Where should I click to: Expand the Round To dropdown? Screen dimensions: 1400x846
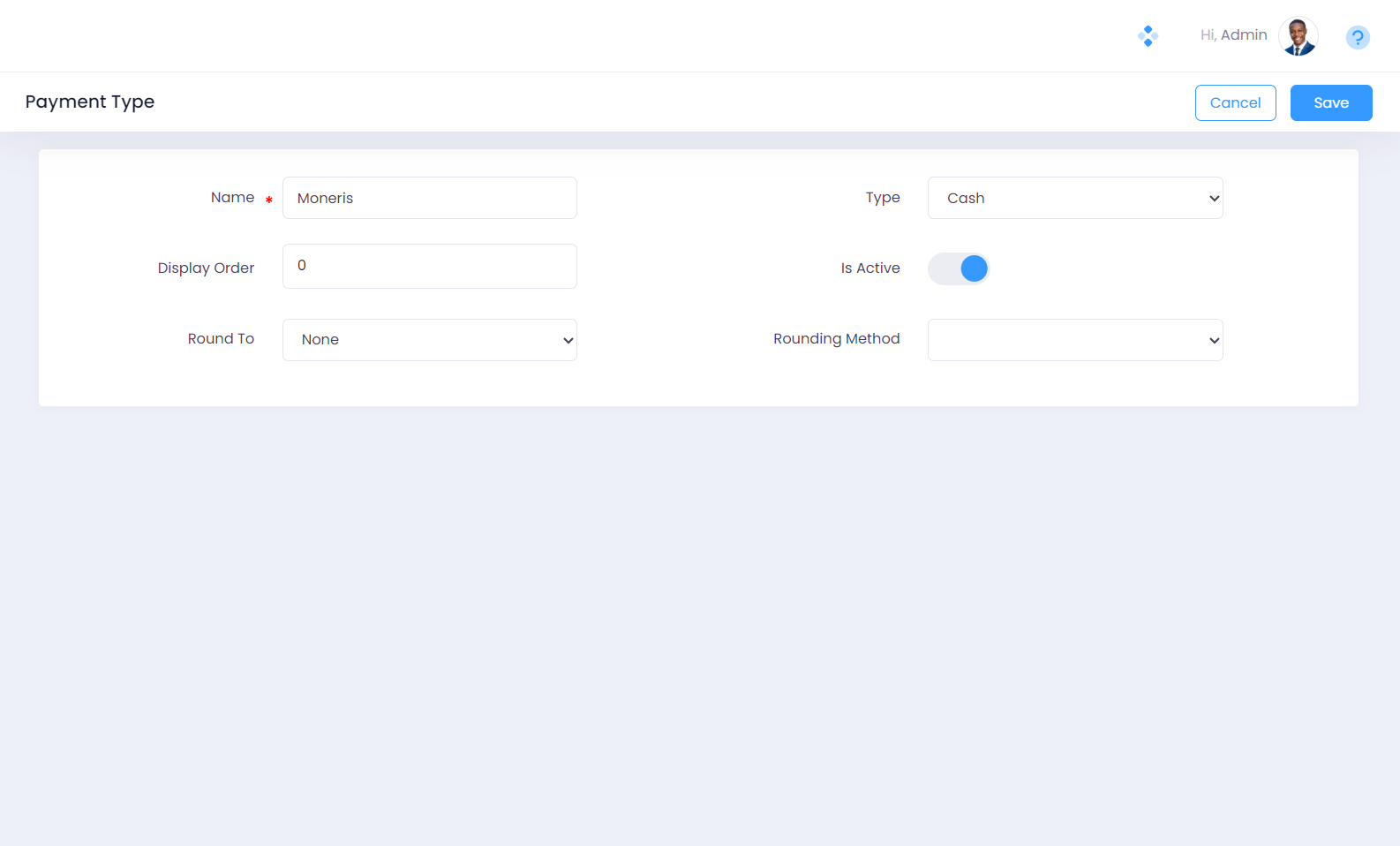tap(429, 340)
